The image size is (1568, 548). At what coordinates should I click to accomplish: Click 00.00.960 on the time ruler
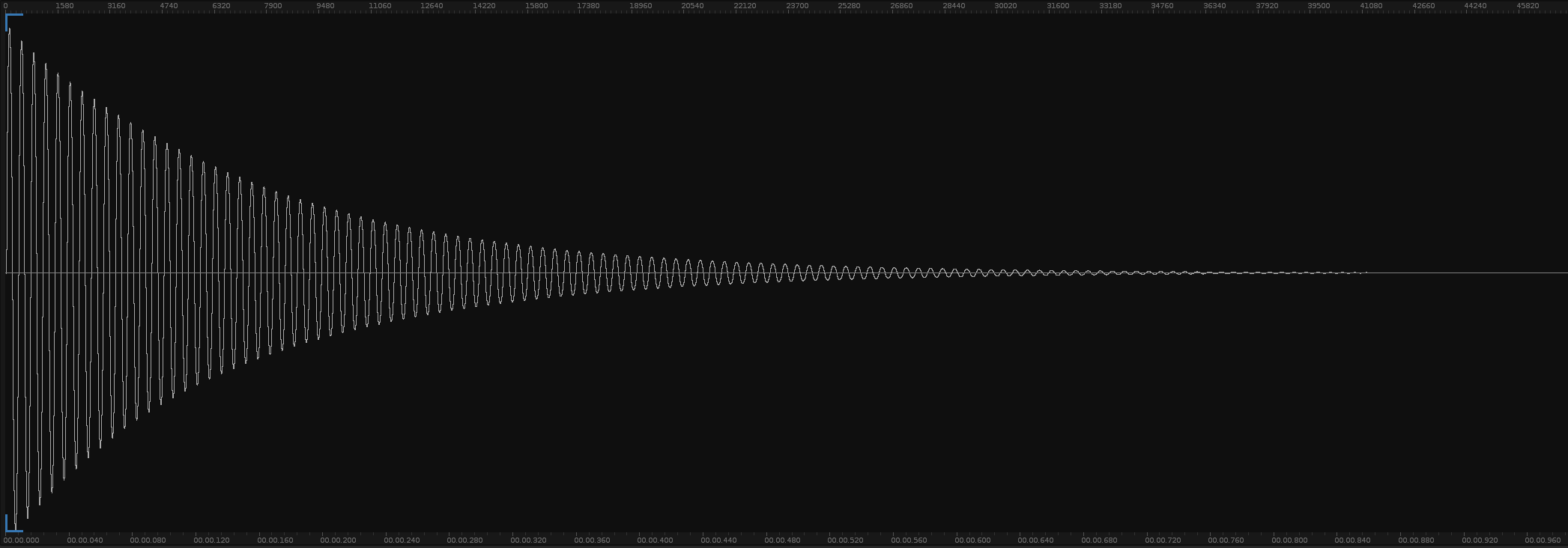[x=1543, y=540]
